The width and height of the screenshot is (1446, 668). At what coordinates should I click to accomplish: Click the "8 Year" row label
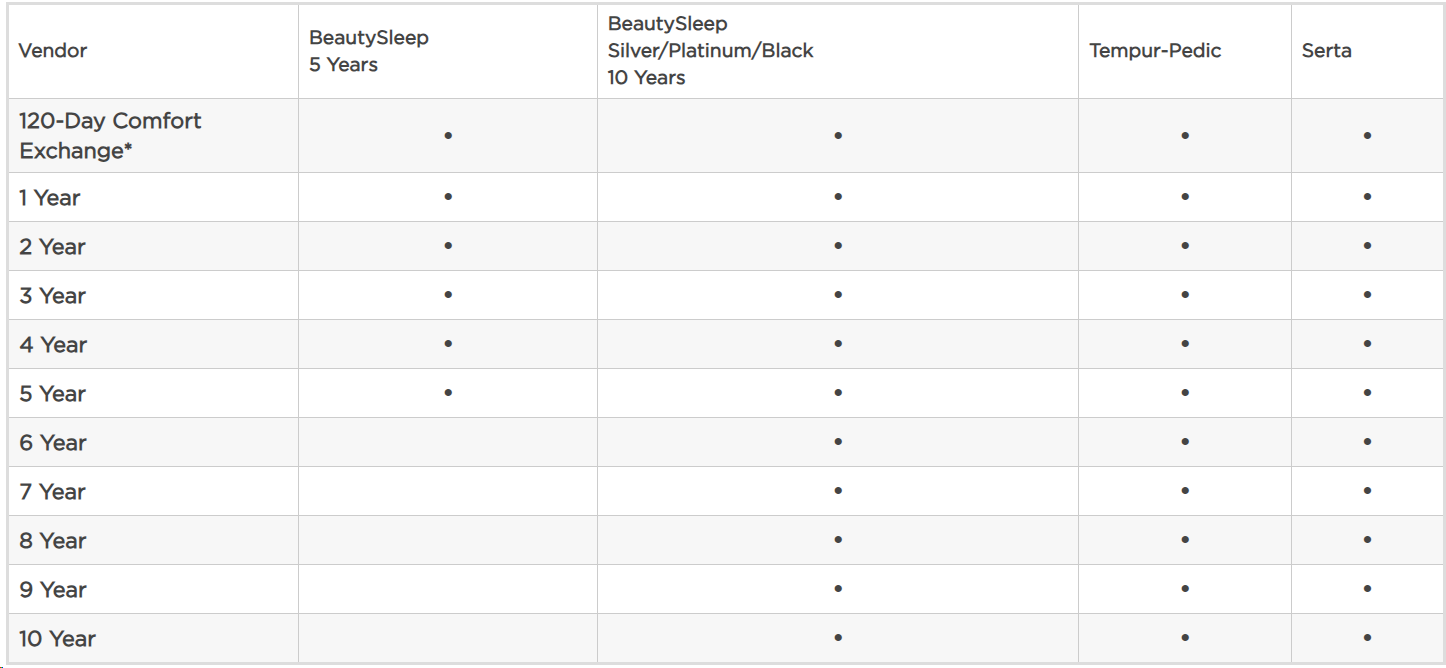53,541
